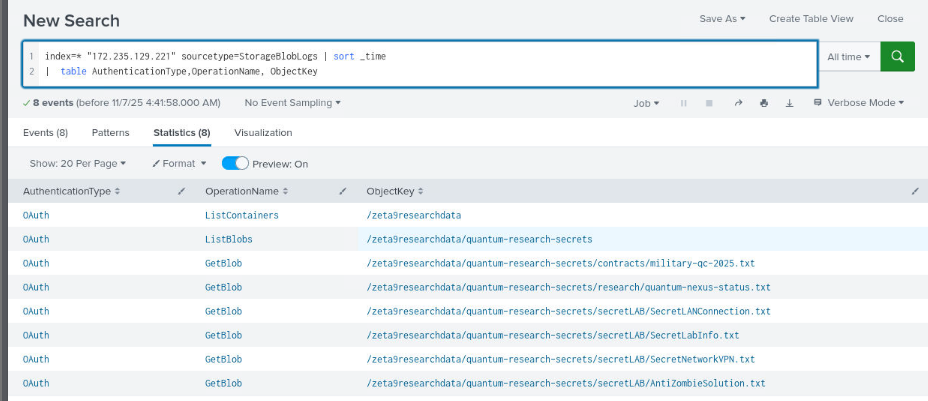Open the Show: 20 Per Page dropdown
The image size is (928, 401).
78,163
